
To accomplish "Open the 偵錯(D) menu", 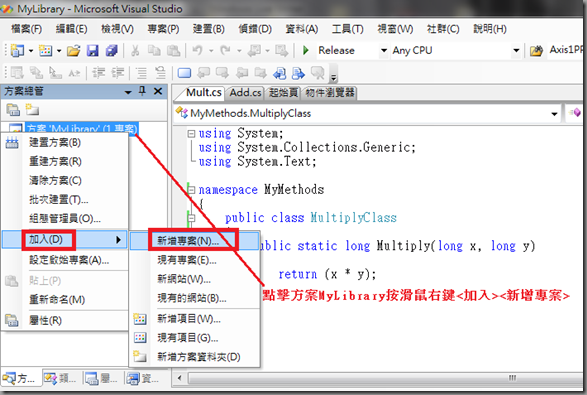I will click(255, 29).
